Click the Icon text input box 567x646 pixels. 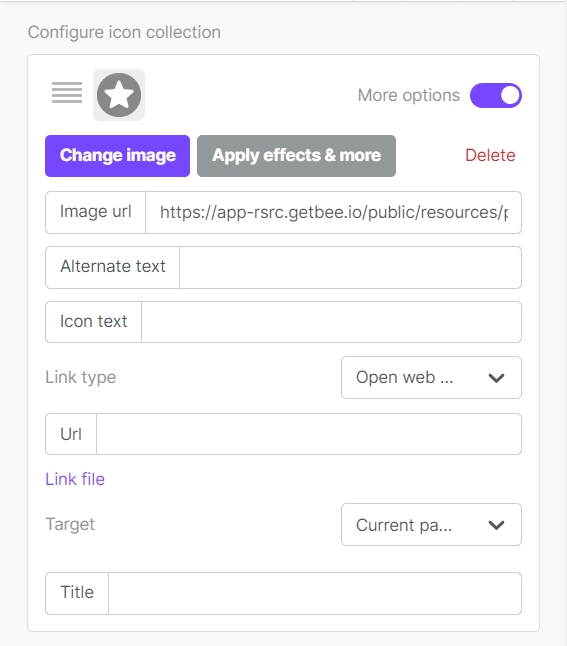pyautogui.click(x=331, y=322)
